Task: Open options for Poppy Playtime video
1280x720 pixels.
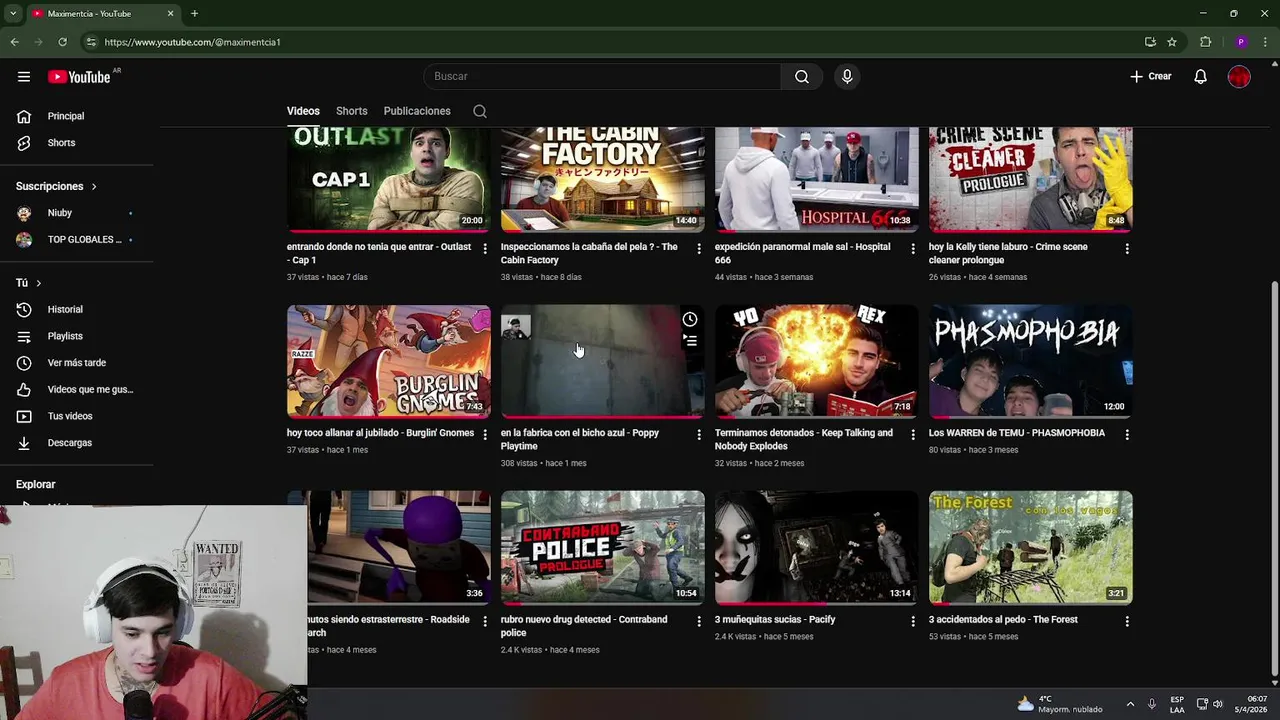Action: pos(699,434)
